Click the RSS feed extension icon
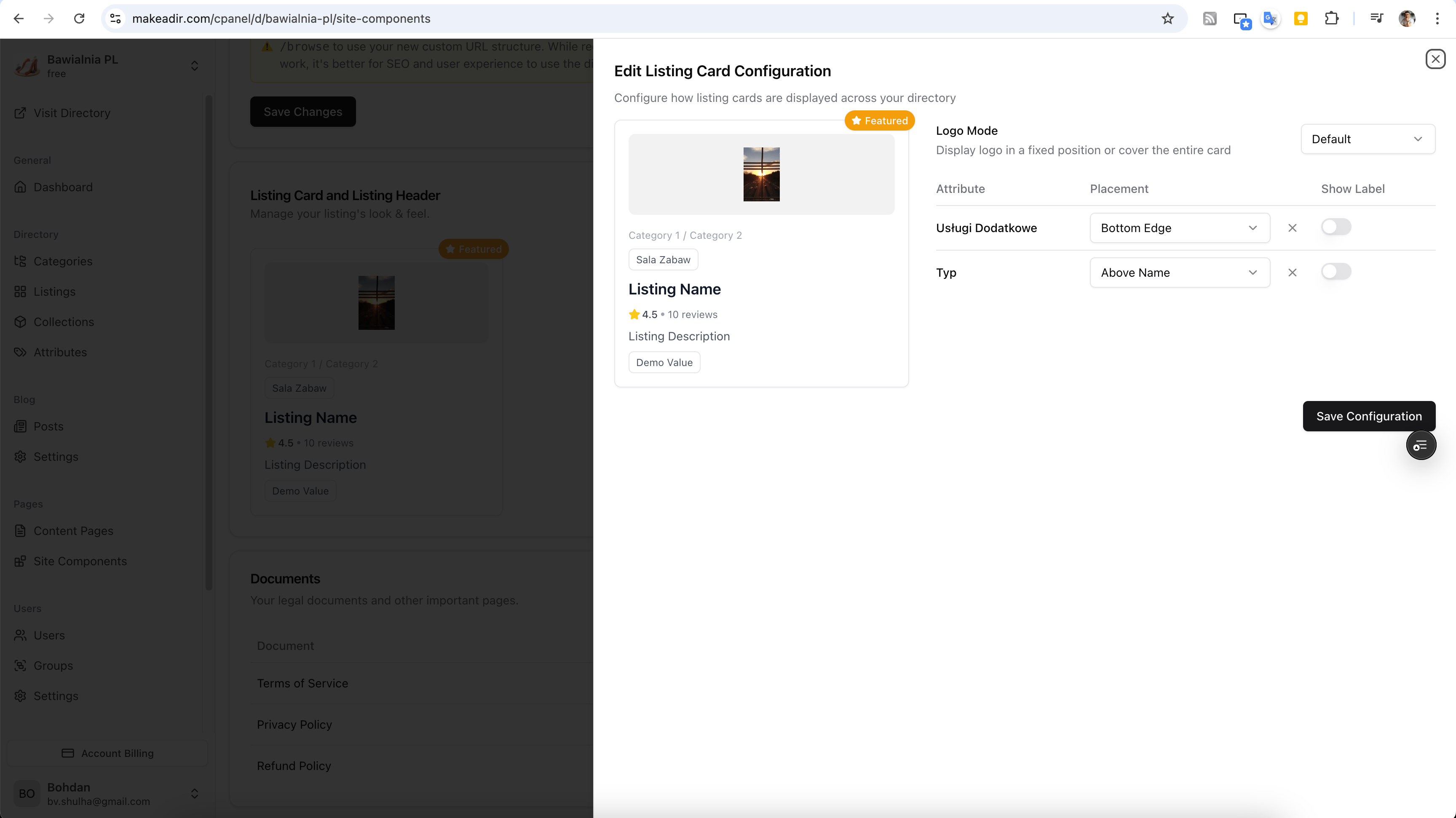The height and width of the screenshot is (818, 1456). click(x=1210, y=19)
